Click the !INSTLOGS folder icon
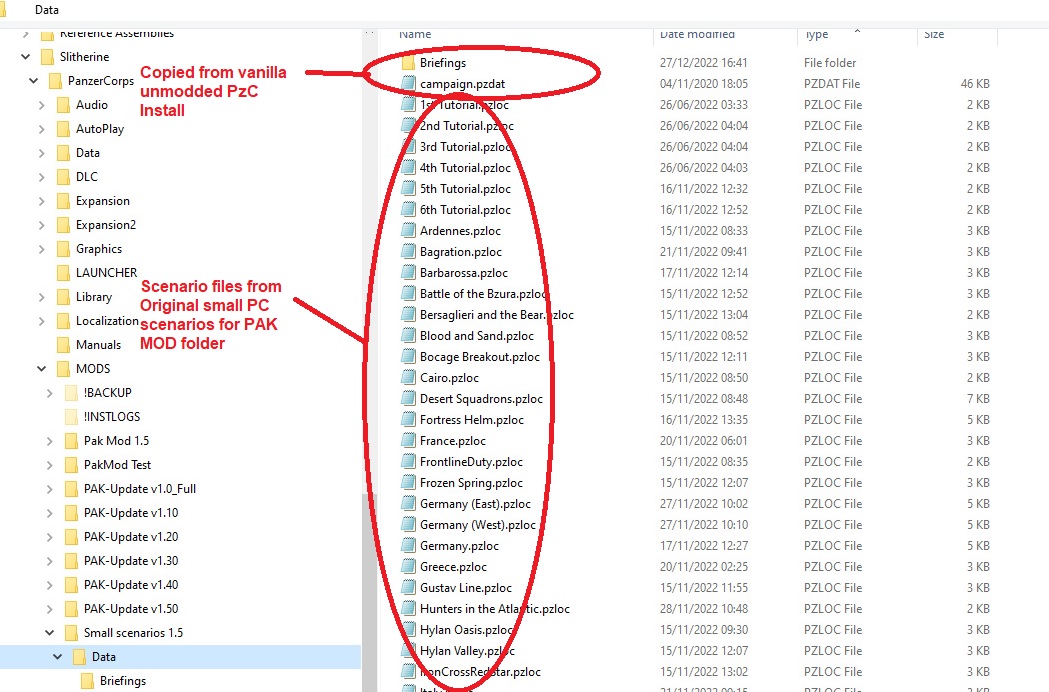The image size is (1049, 692). pyautogui.click(x=71, y=417)
